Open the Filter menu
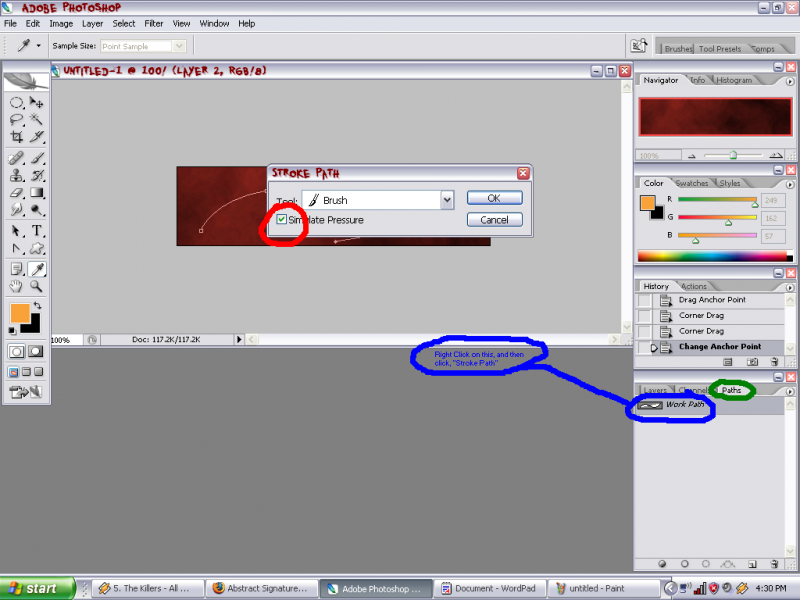 coord(154,23)
